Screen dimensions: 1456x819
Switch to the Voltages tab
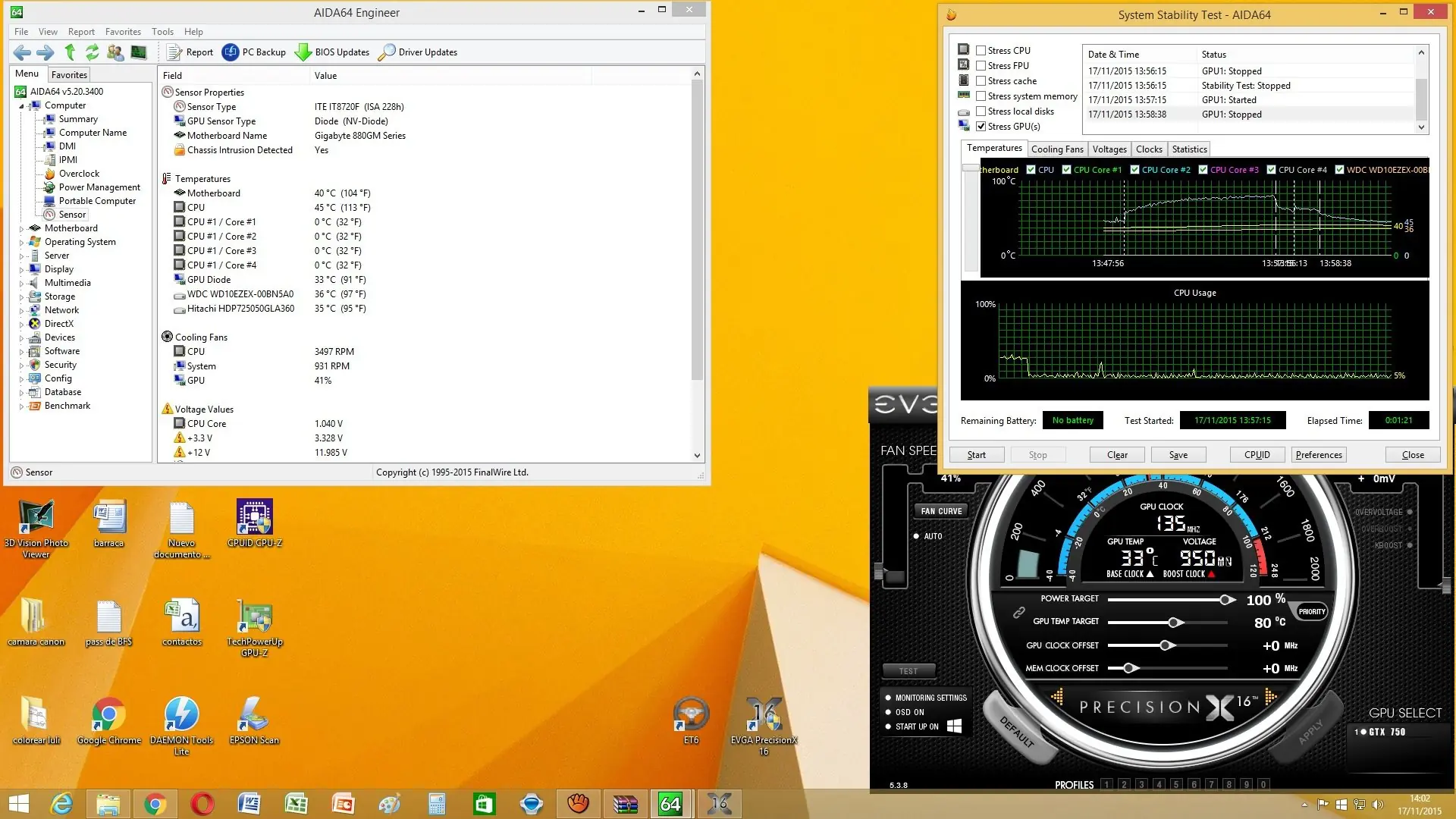(x=1109, y=149)
